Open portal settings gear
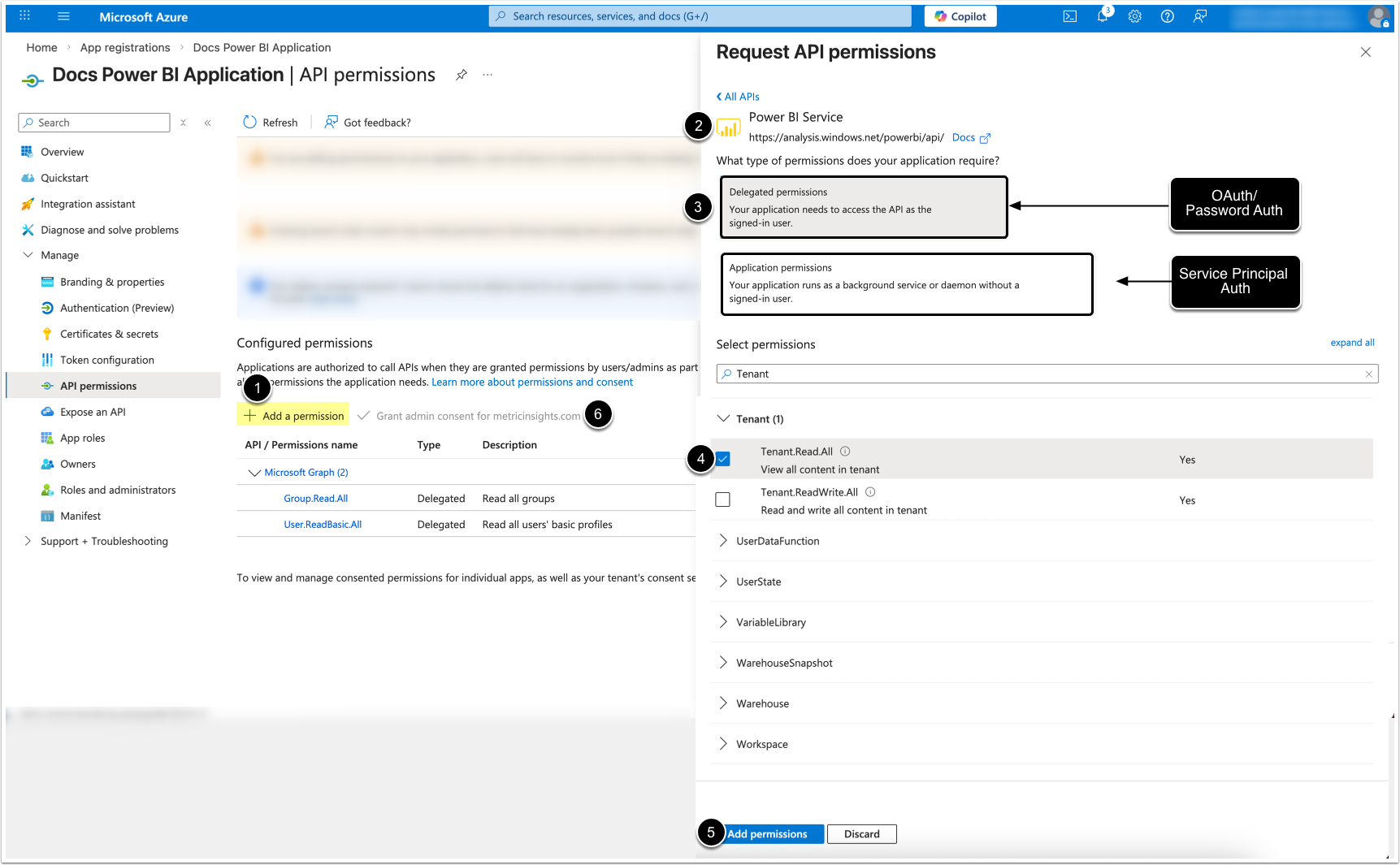1400x865 pixels. 1135,16
